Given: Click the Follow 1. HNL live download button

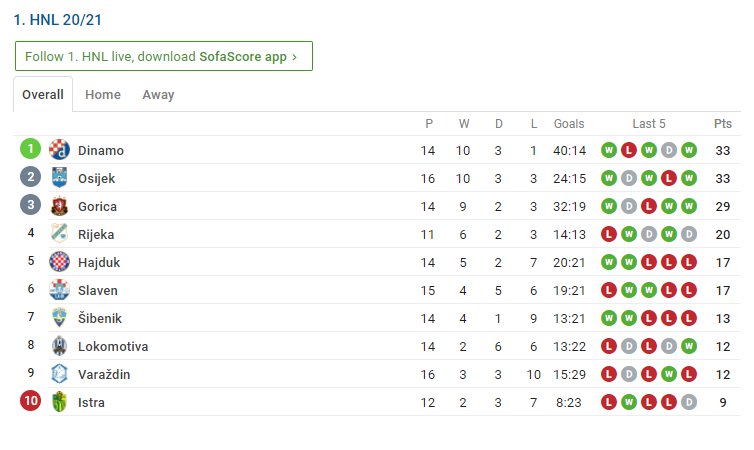Looking at the screenshot, I should pyautogui.click(x=164, y=57).
